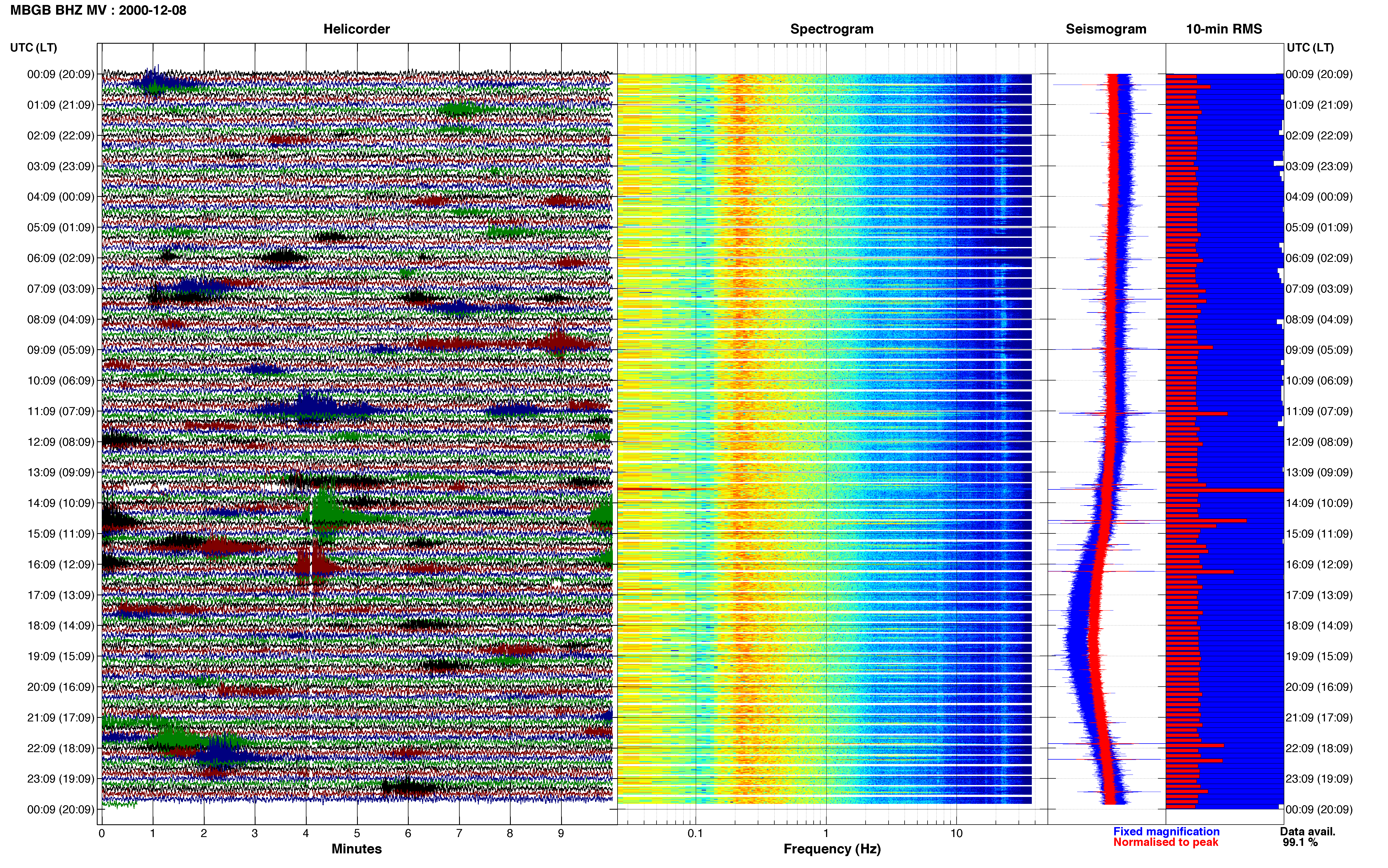
Task: Click left time label 14:09 (10:09)
Action: point(60,504)
